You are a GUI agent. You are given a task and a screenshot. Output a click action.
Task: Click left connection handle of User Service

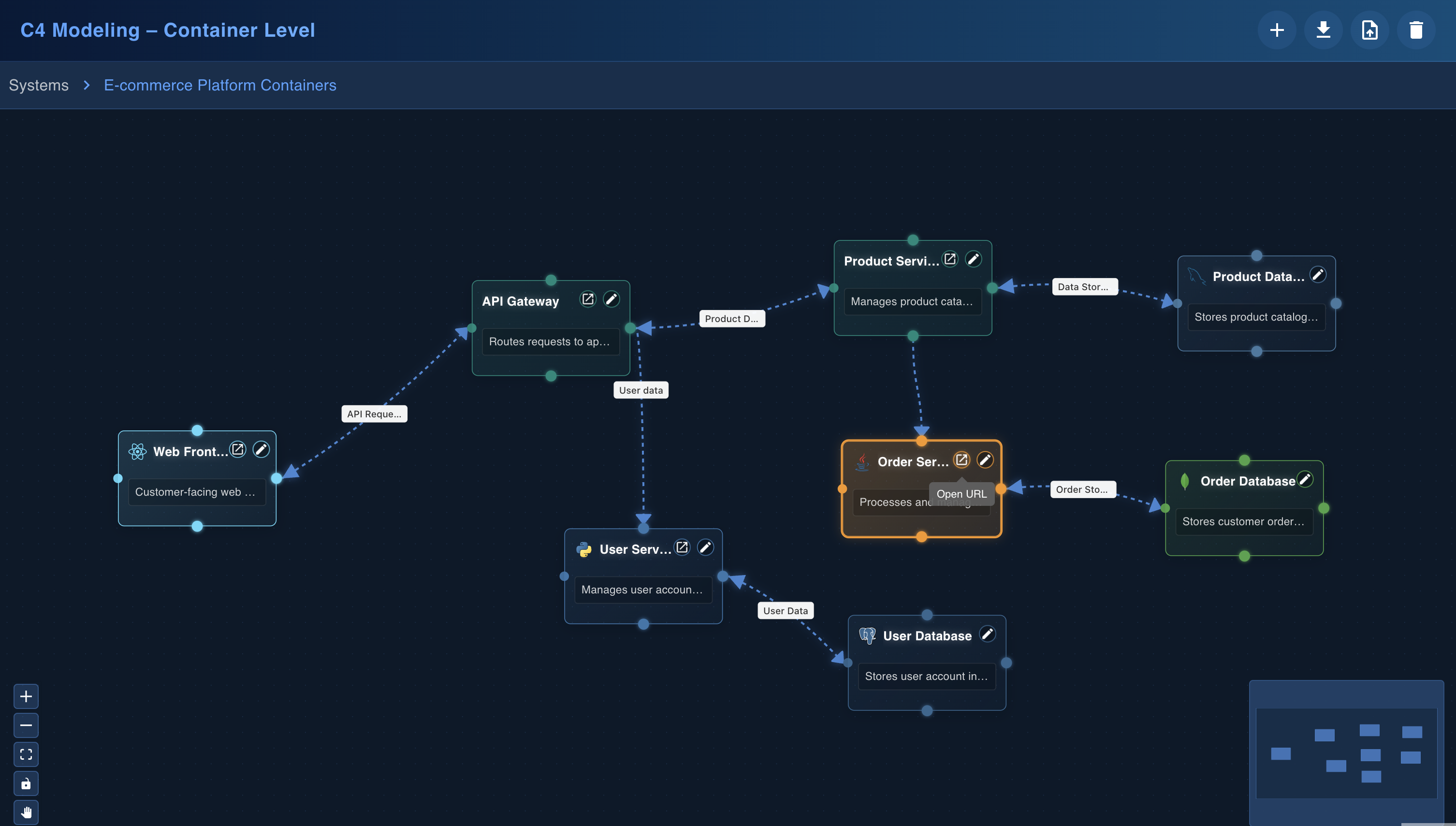click(x=564, y=576)
